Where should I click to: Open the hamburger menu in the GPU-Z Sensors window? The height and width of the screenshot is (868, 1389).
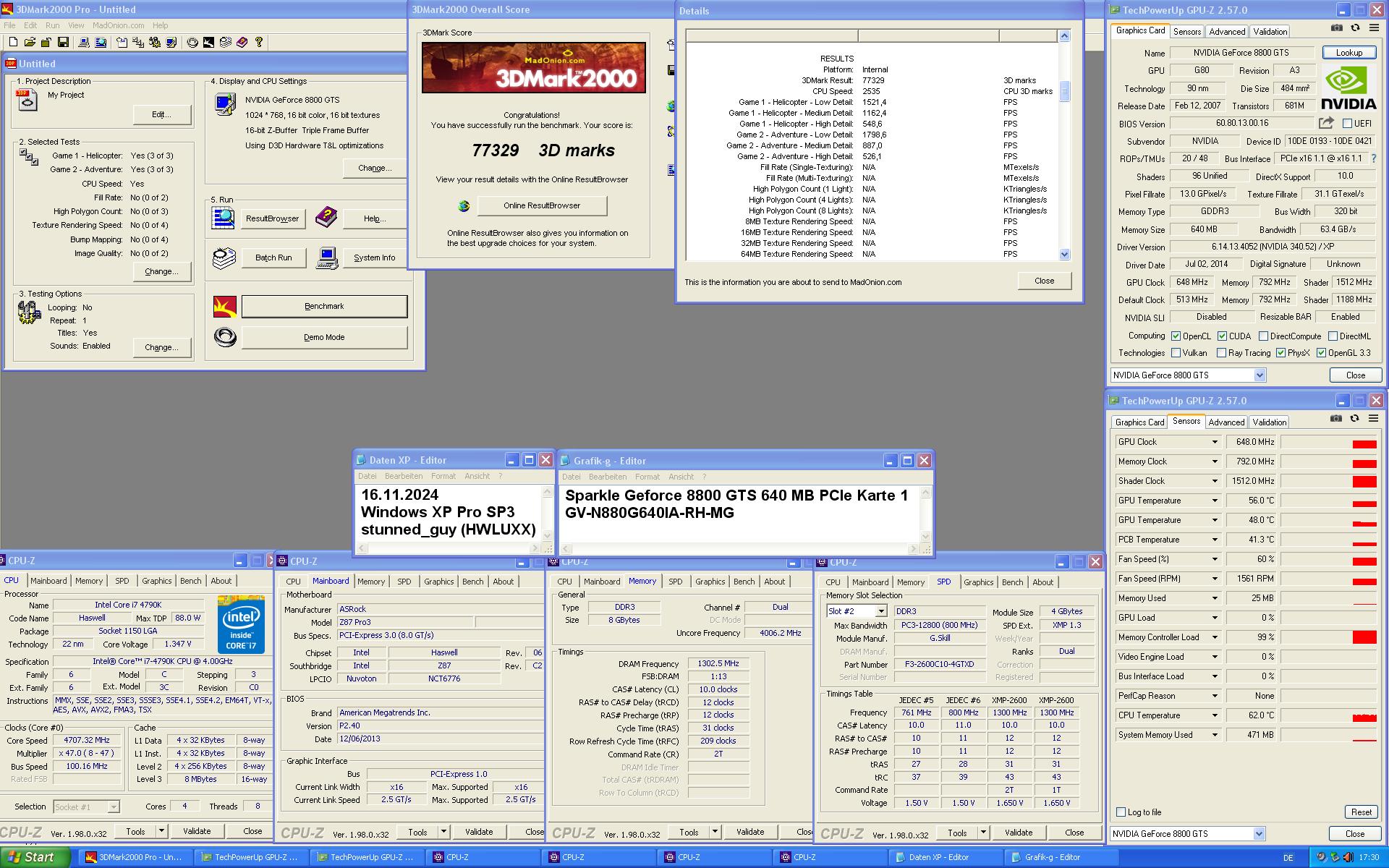[x=1372, y=418]
